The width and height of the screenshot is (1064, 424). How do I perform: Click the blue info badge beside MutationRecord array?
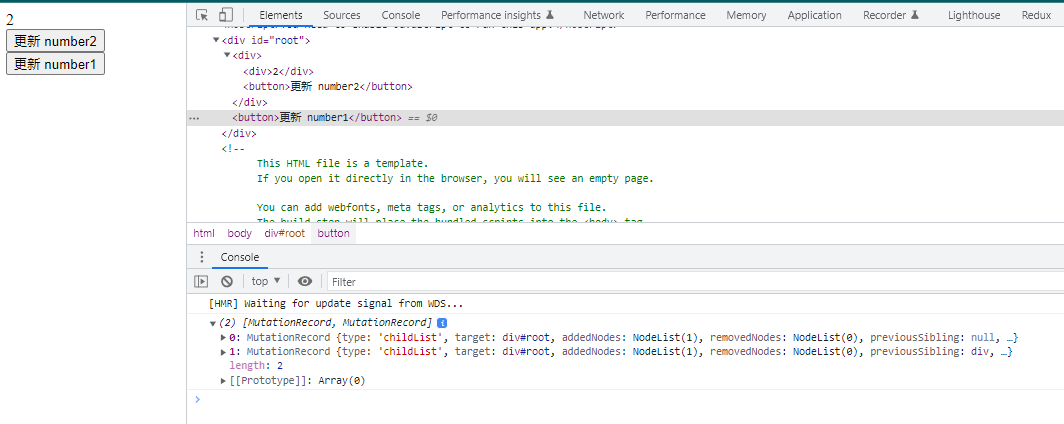(442, 323)
